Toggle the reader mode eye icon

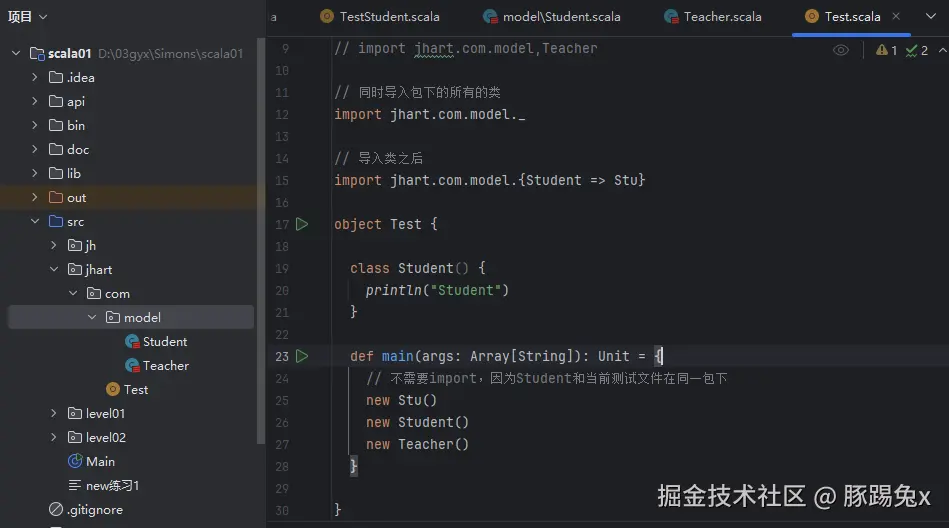pyautogui.click(x=841, y=50)
